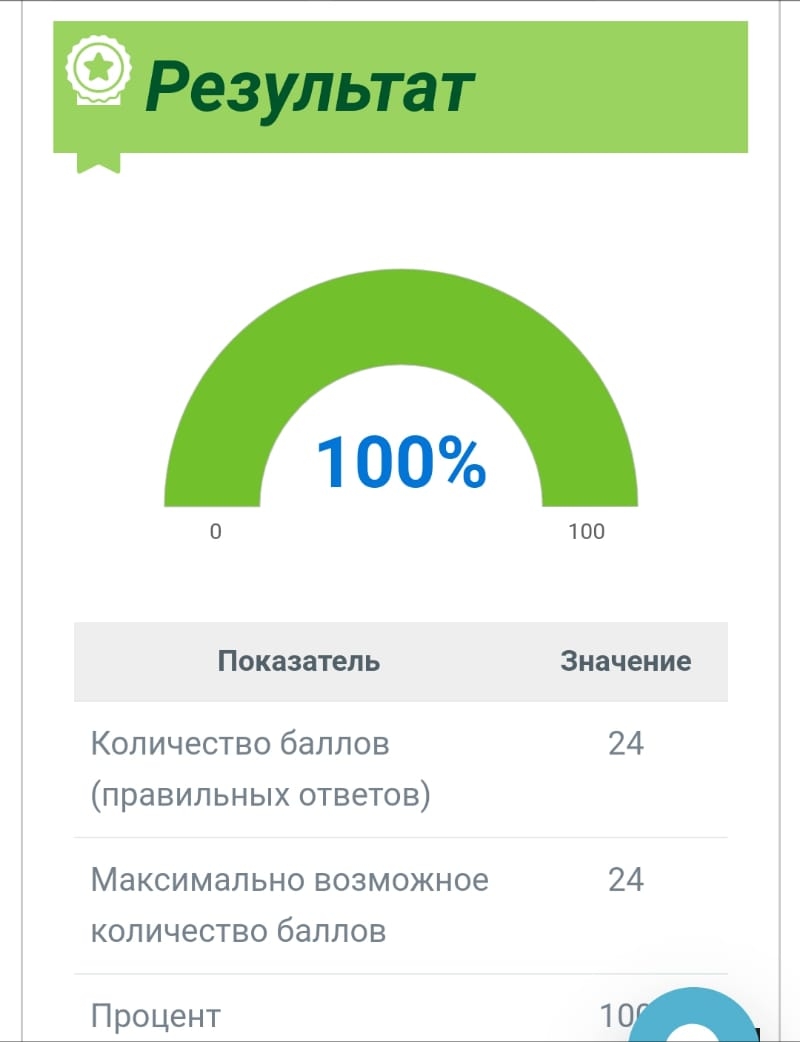The height and width of the screenshot is (1042, 800).
Task: Click the gauge maximum label 100
Action: (586, 531)
